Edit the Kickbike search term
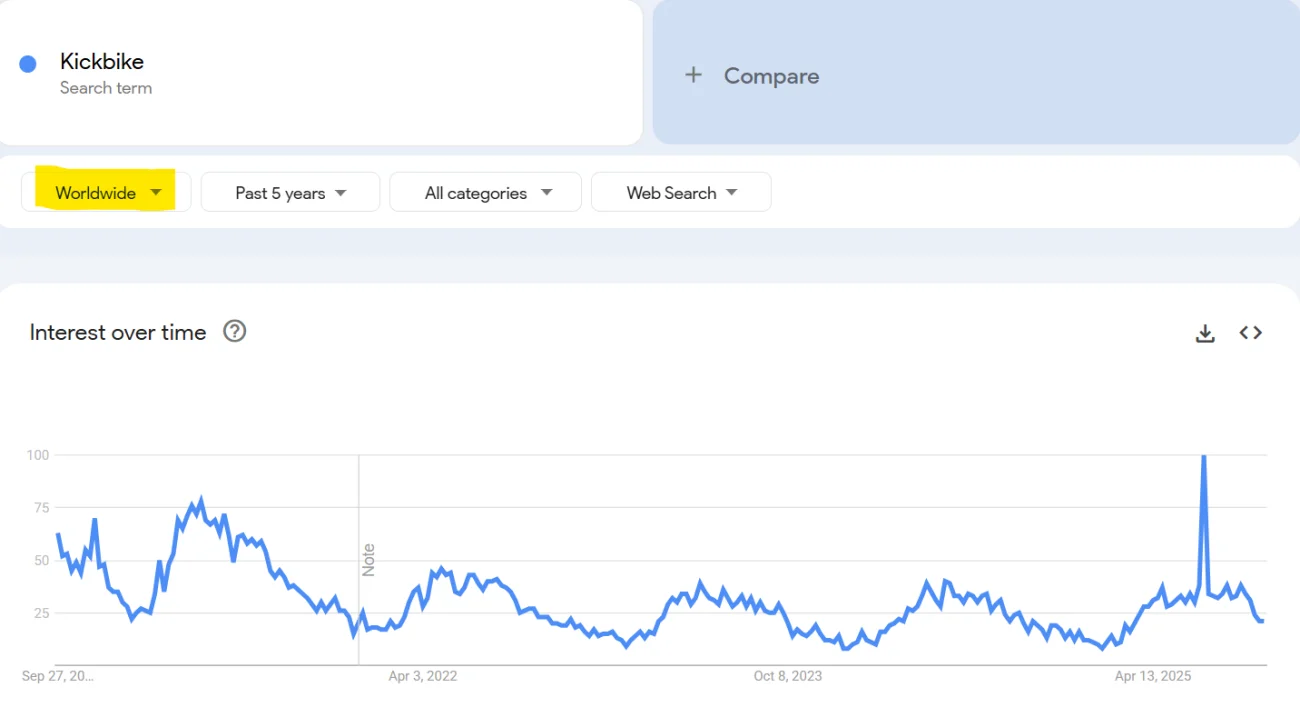The height and width of the screenshot is (707, 1300). point(102,61)
